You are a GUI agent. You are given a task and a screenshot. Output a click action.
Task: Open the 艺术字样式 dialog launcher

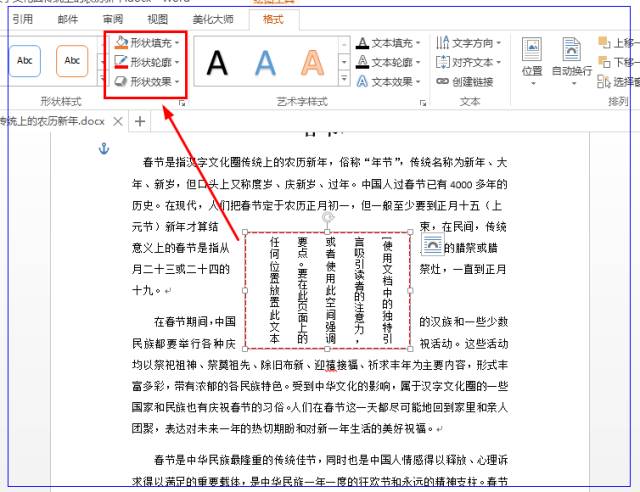pyautogui.click(x=423, y=103)
